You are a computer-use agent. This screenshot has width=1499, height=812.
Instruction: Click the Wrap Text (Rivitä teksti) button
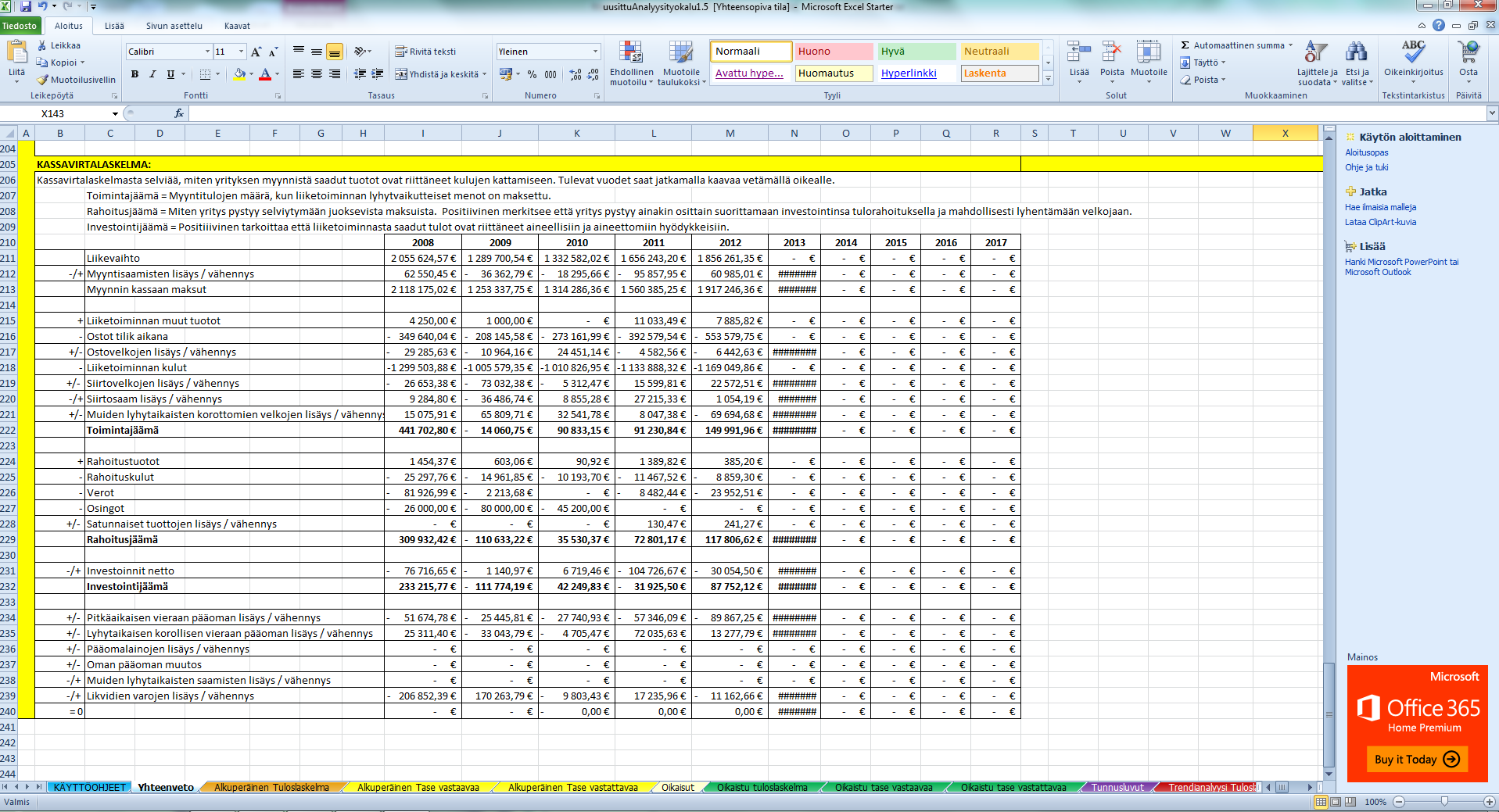425,52
